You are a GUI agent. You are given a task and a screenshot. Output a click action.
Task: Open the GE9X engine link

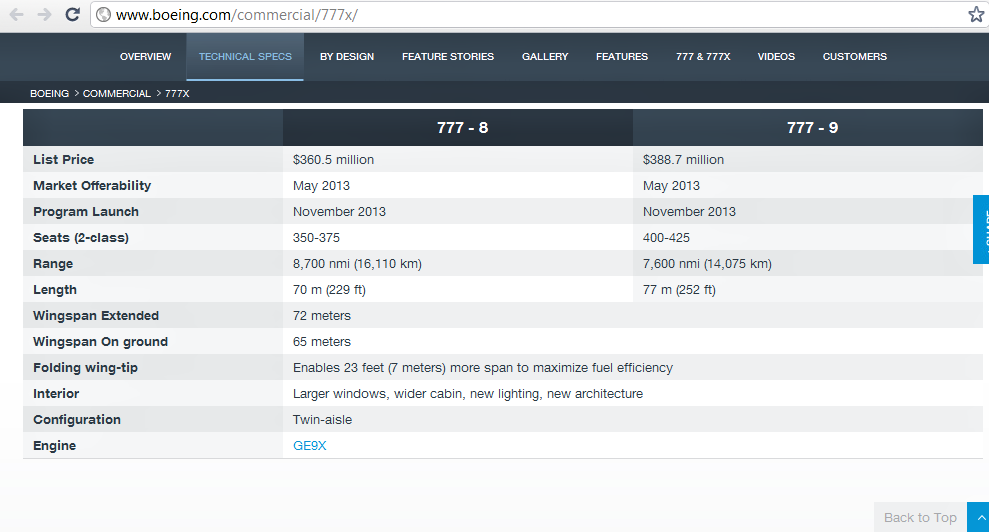pyautogui.click(x=310, y=446)
